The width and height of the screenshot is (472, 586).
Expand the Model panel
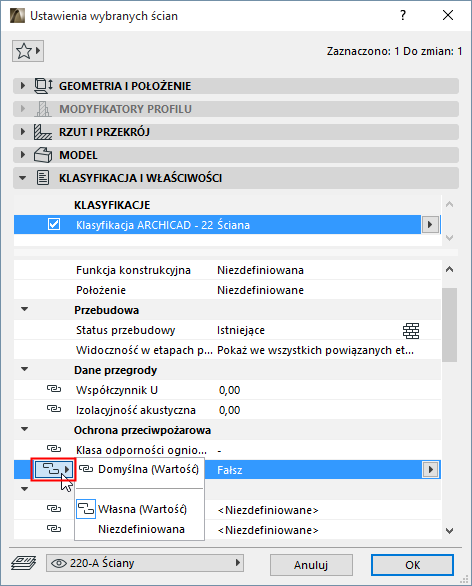tap(23, 155)
